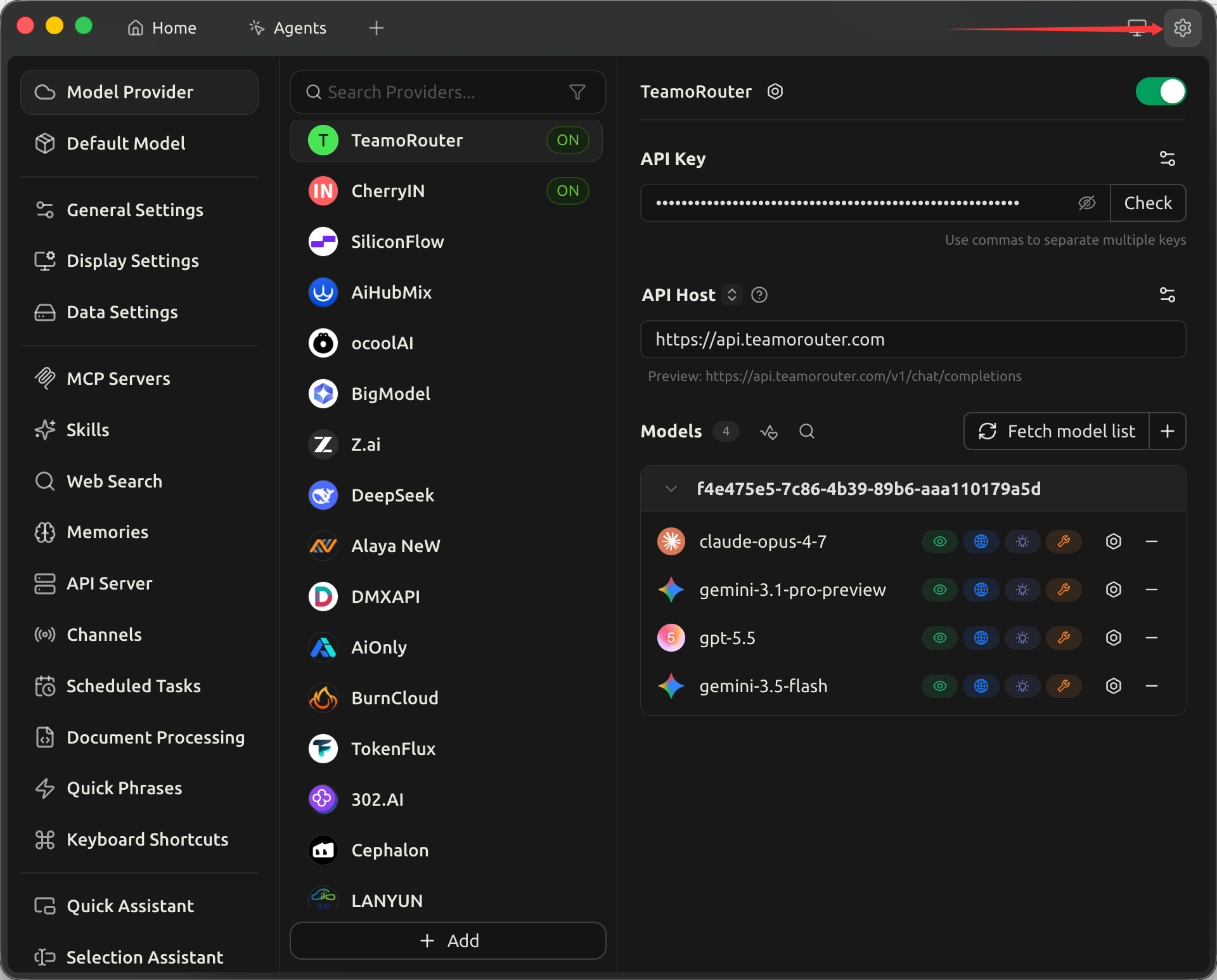Remove the gpt-5.5 model
The height and width of the screenshot is (980, 1217).
click(1152, 638)
